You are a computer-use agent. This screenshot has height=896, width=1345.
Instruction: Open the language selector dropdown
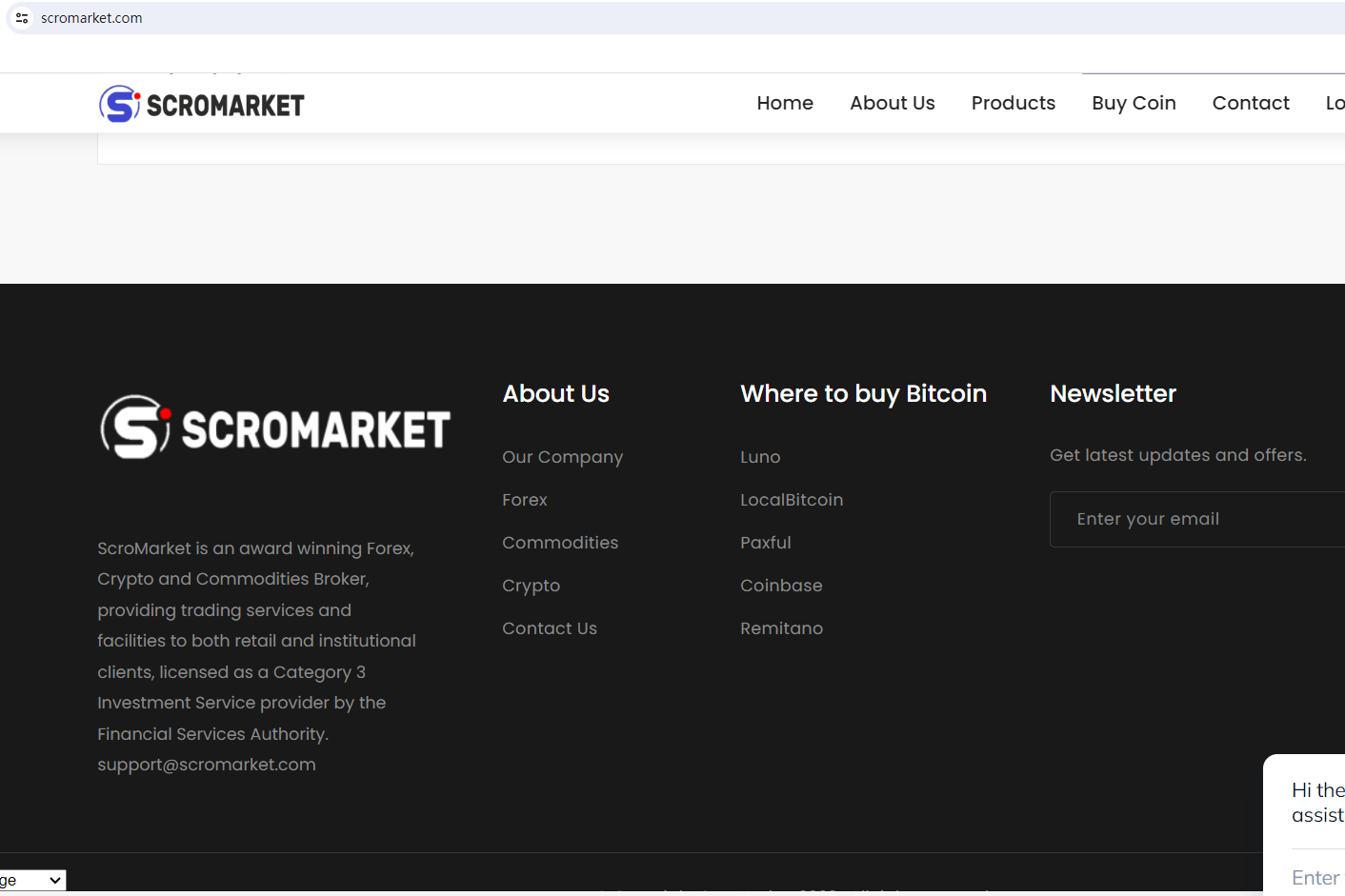click(32, 881)
